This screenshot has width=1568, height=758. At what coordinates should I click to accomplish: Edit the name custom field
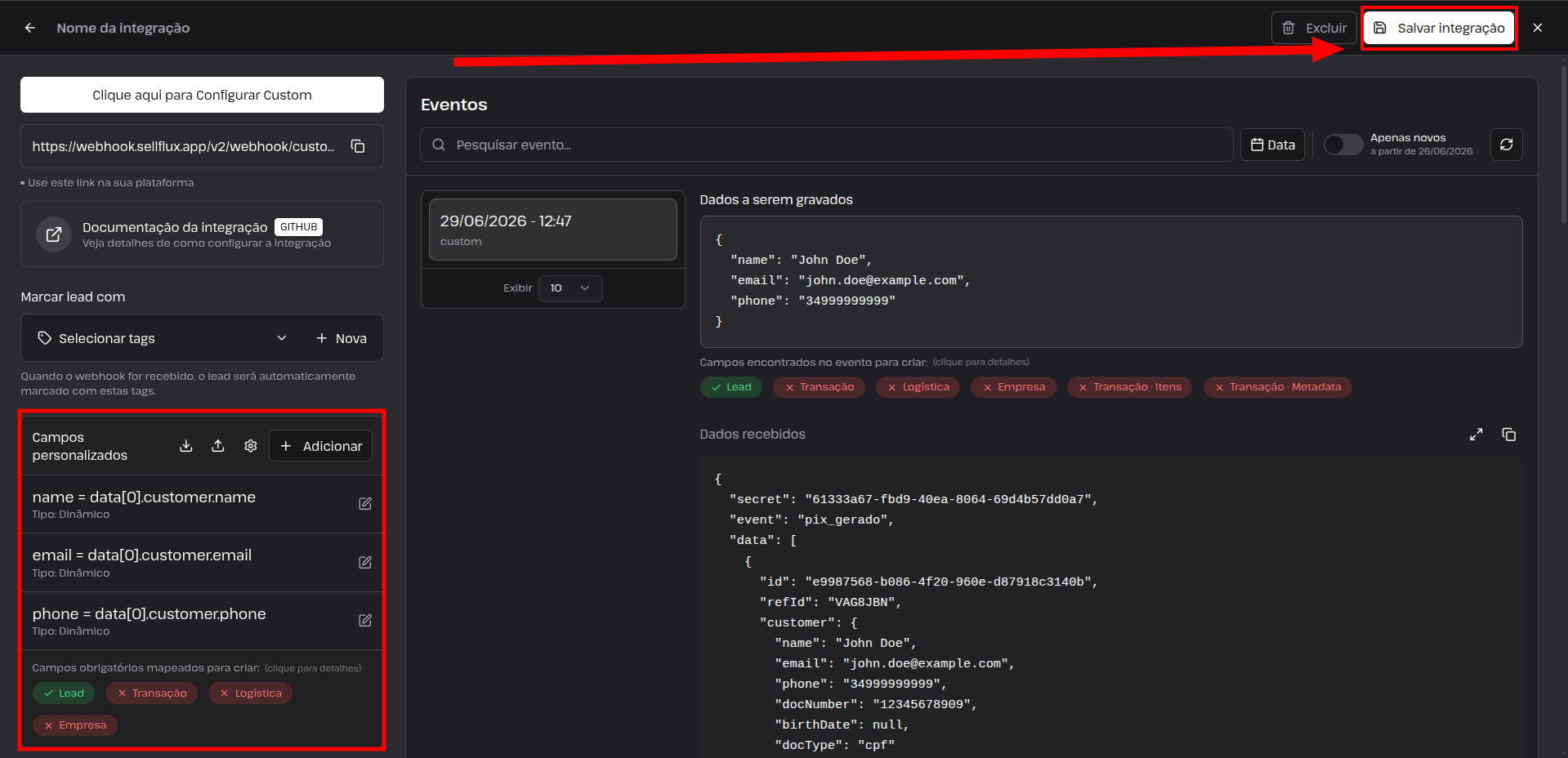click(365, 504)
